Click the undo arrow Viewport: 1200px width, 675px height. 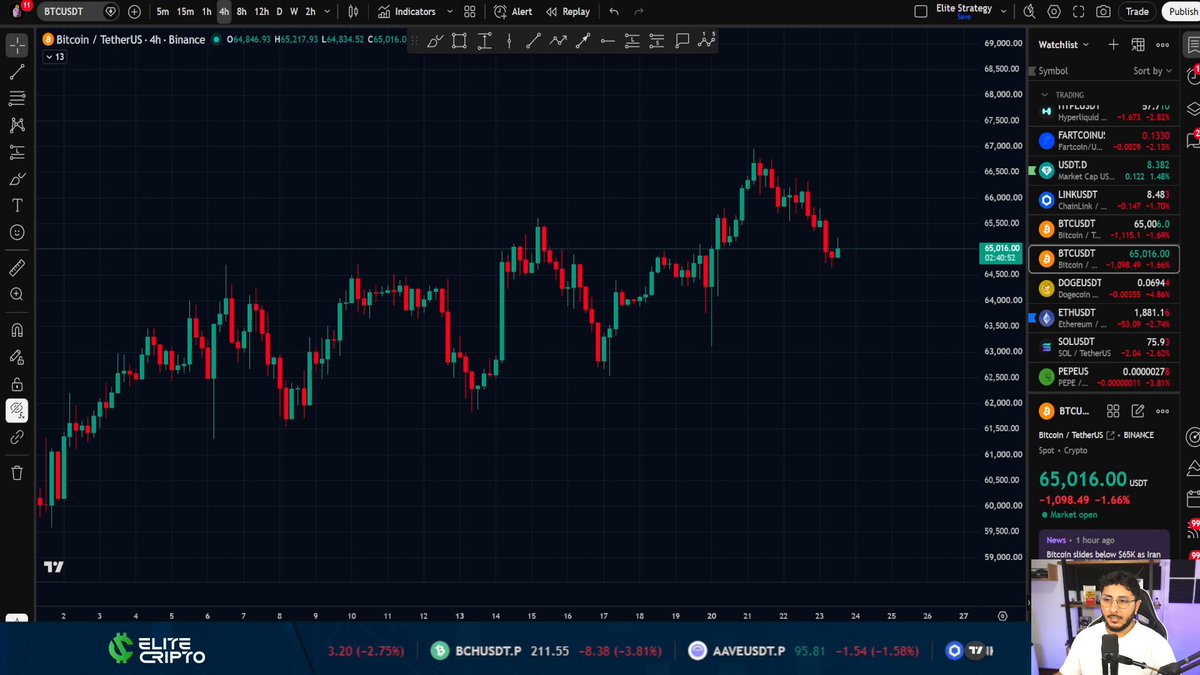[x=614, y=12]
